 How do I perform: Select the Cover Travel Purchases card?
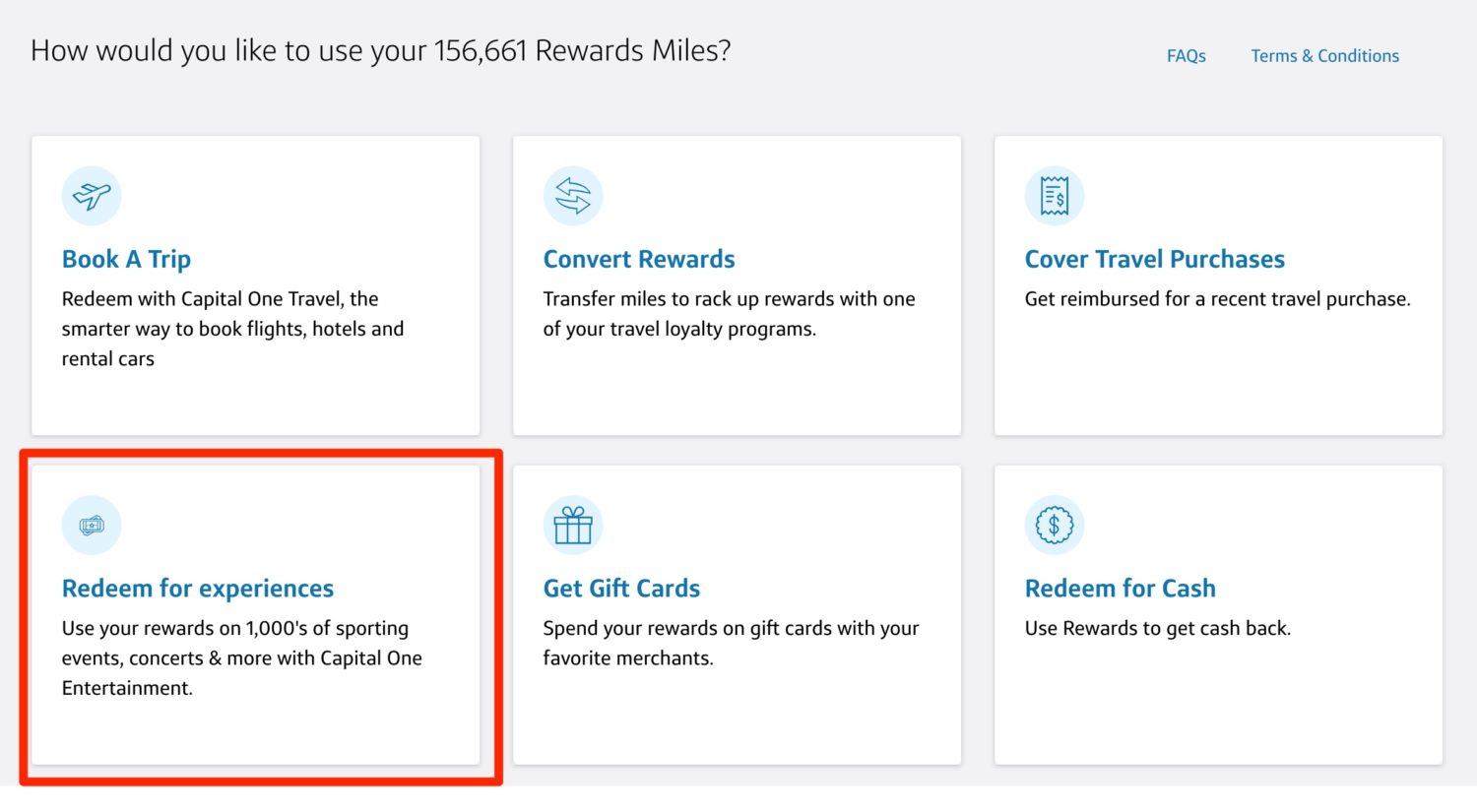coord(1218,285)
